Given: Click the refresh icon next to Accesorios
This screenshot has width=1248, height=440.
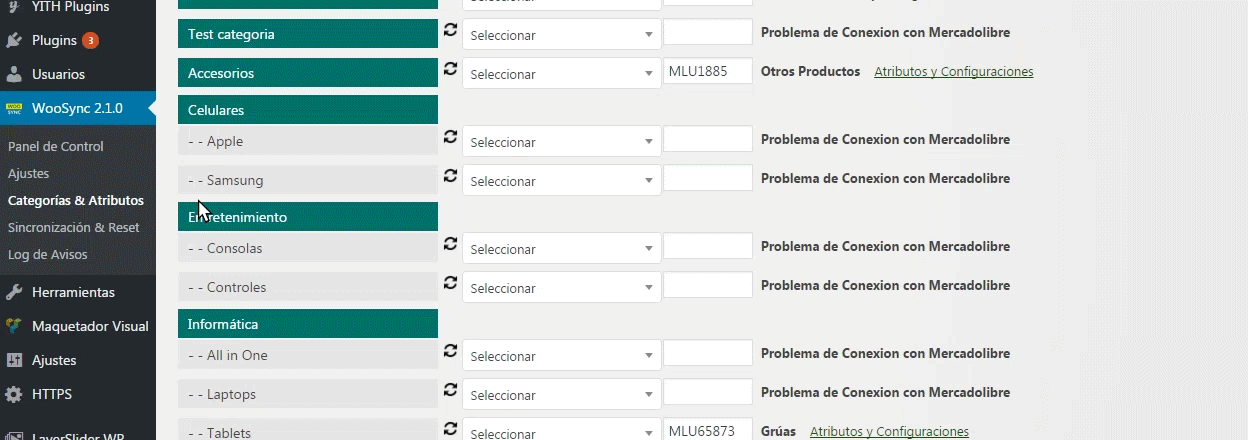Looking at the screenshot, I should (450, 70).
